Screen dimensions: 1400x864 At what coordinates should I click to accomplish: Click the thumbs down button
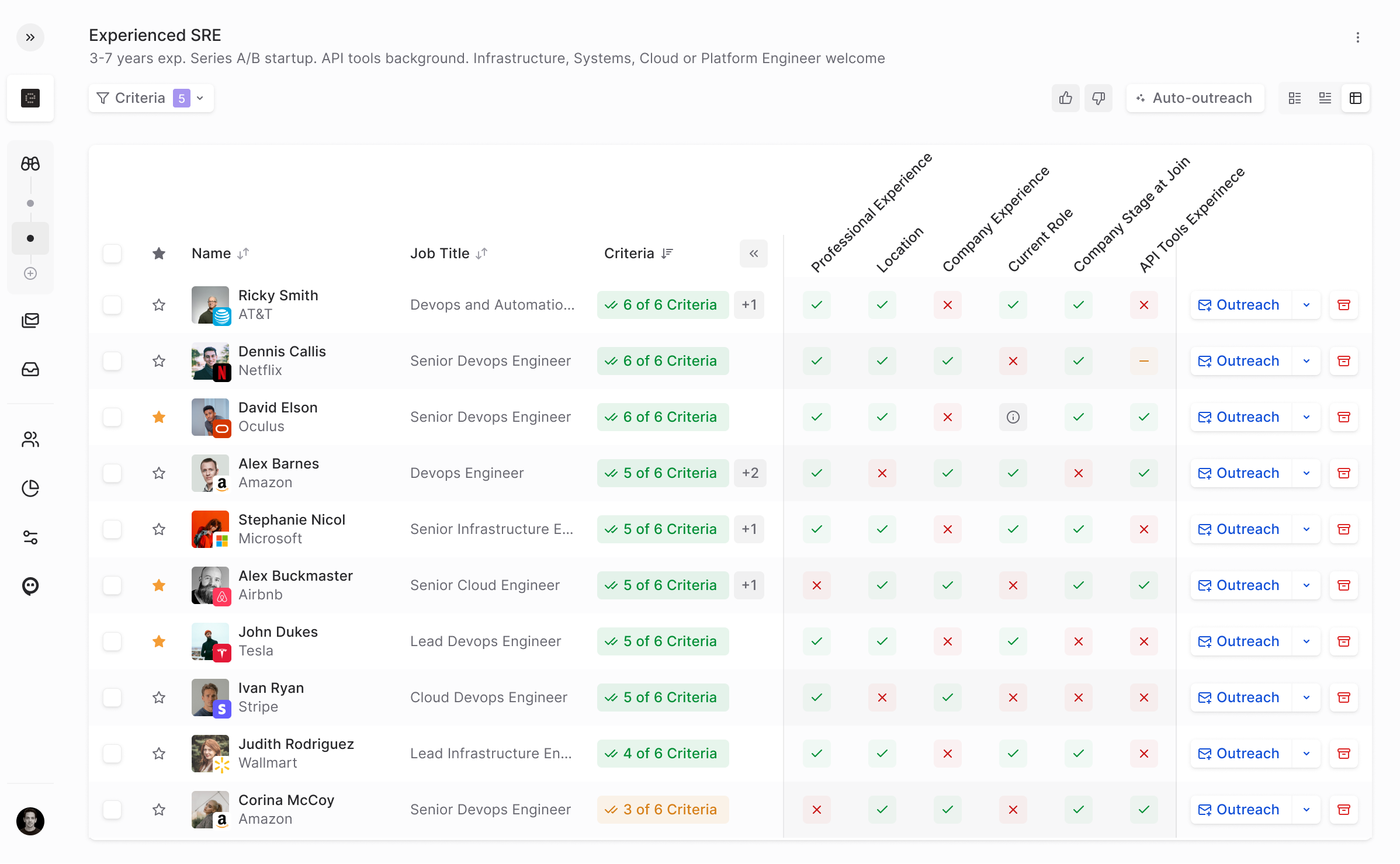(1098, 98)
